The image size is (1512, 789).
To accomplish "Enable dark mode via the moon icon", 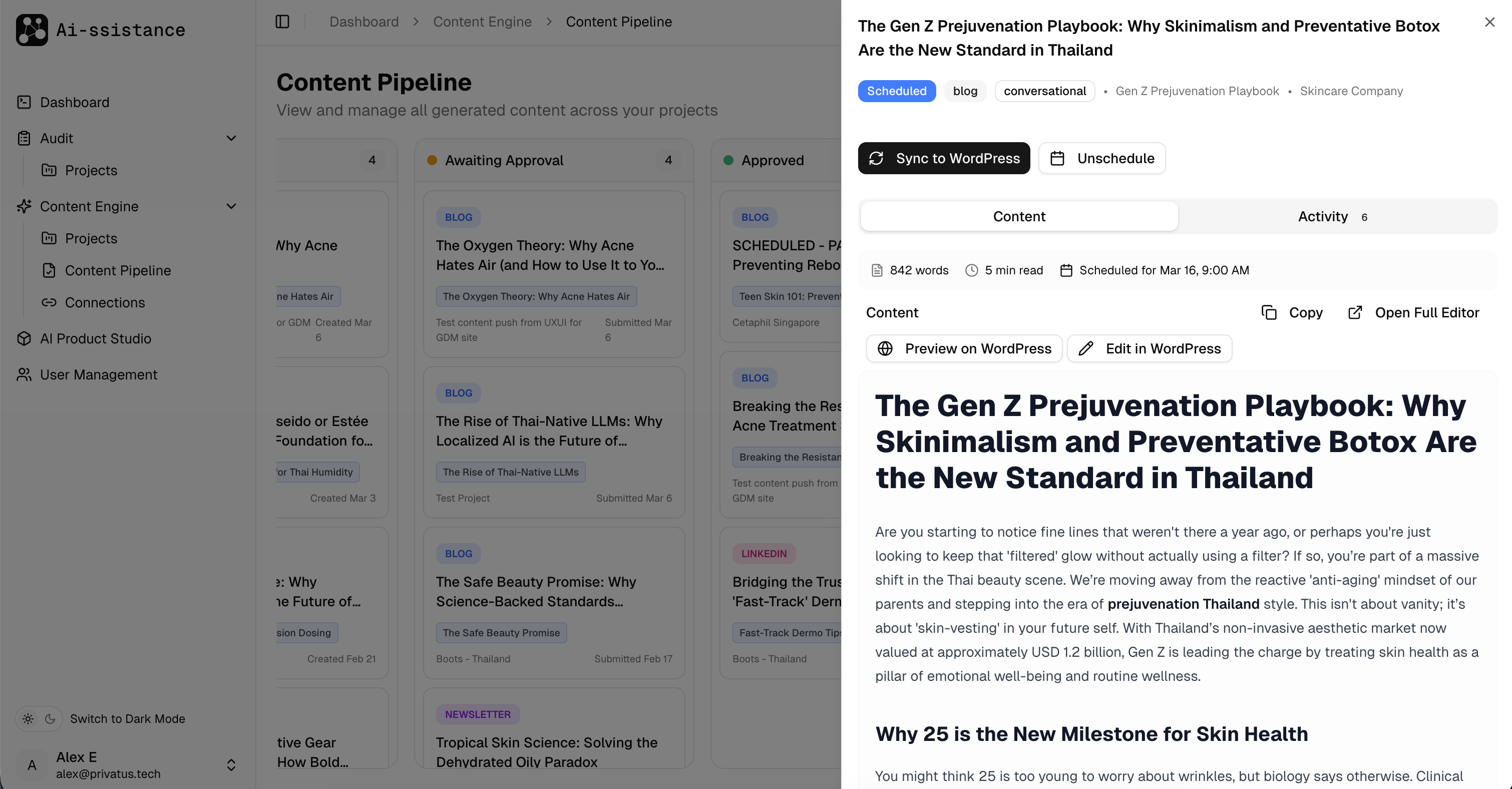I will coord(49,718).
